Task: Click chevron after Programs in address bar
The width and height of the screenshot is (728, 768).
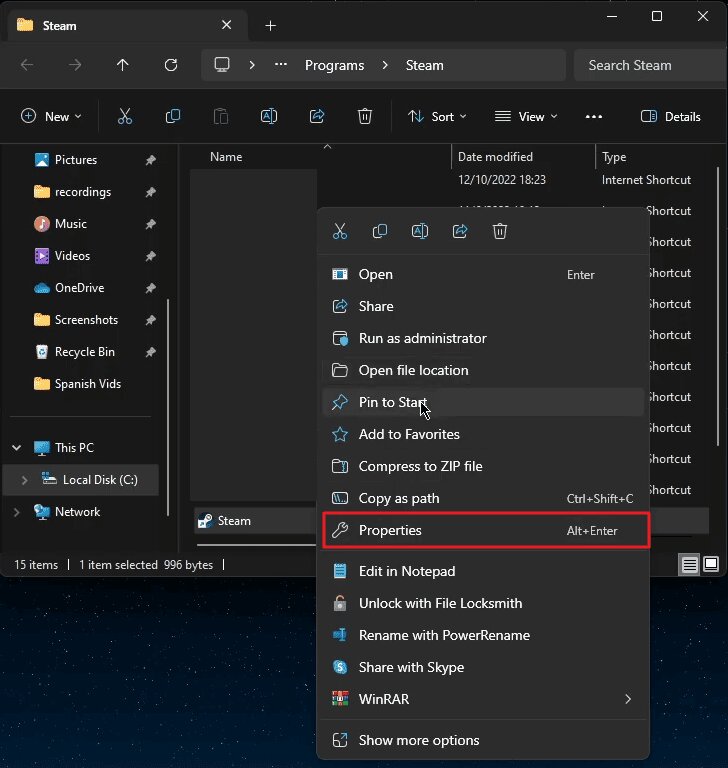Action: coord(385,65)
